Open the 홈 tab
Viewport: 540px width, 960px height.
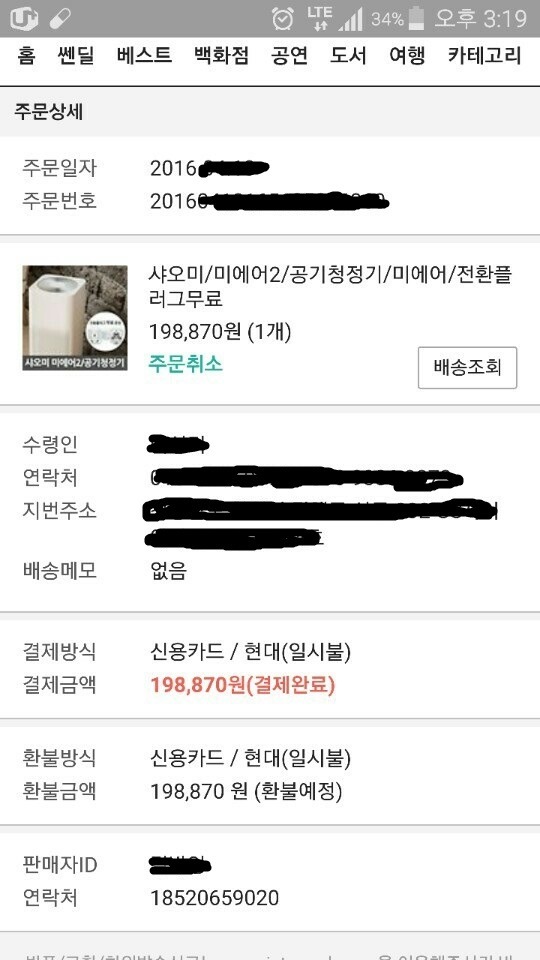pos(26,56)
